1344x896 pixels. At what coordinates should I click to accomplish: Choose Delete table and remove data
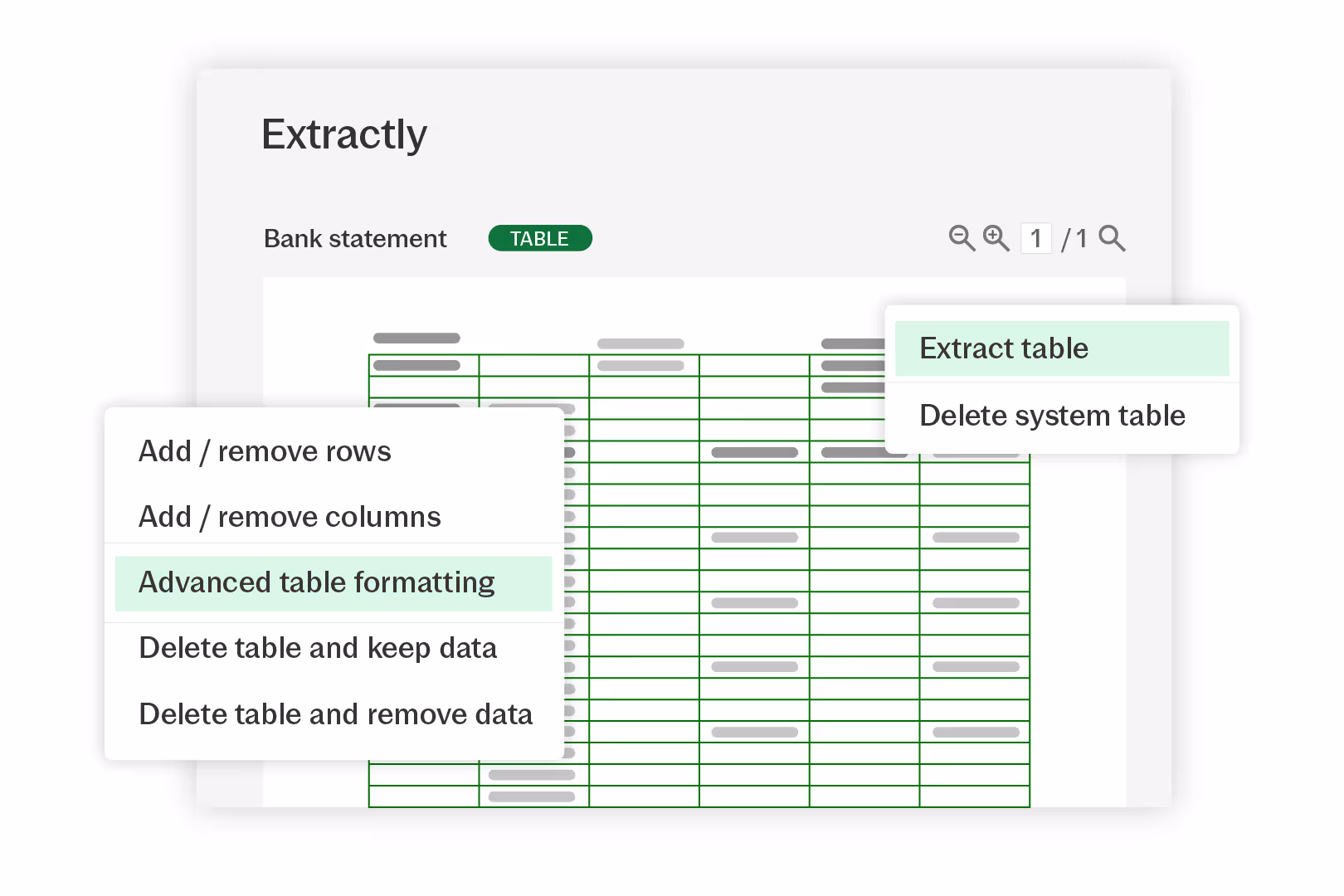pos(334,714)
